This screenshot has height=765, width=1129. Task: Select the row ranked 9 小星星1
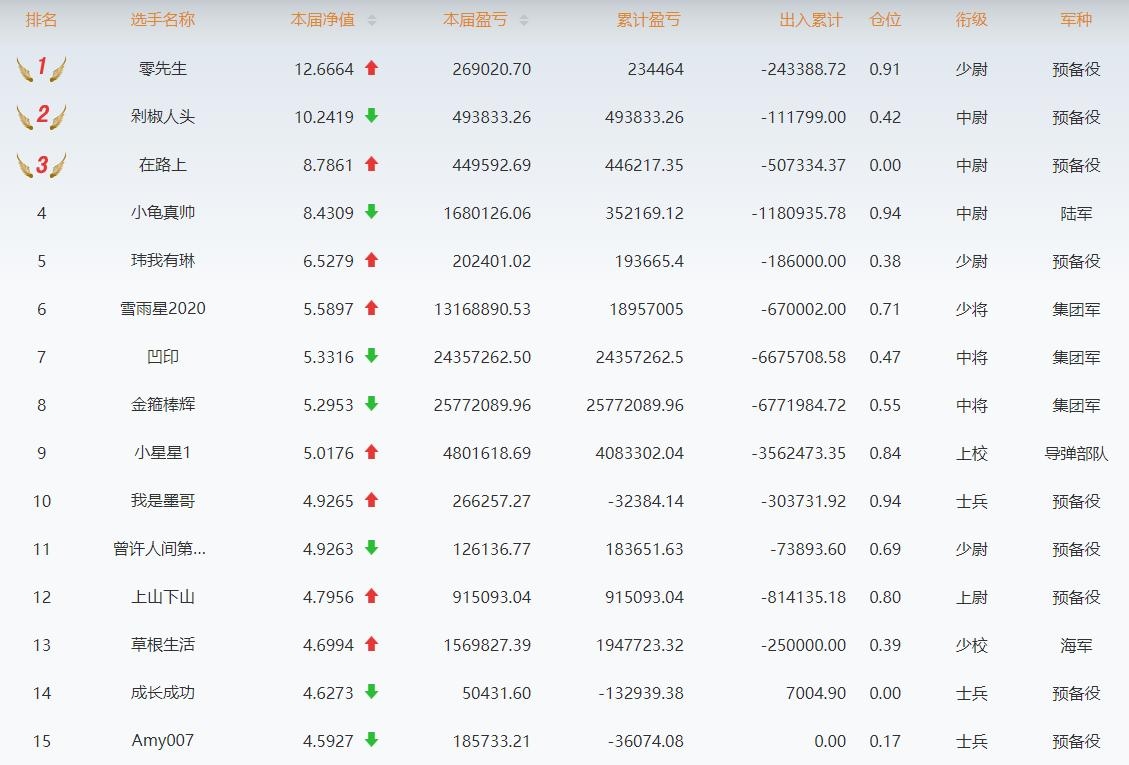coord(163,452)
